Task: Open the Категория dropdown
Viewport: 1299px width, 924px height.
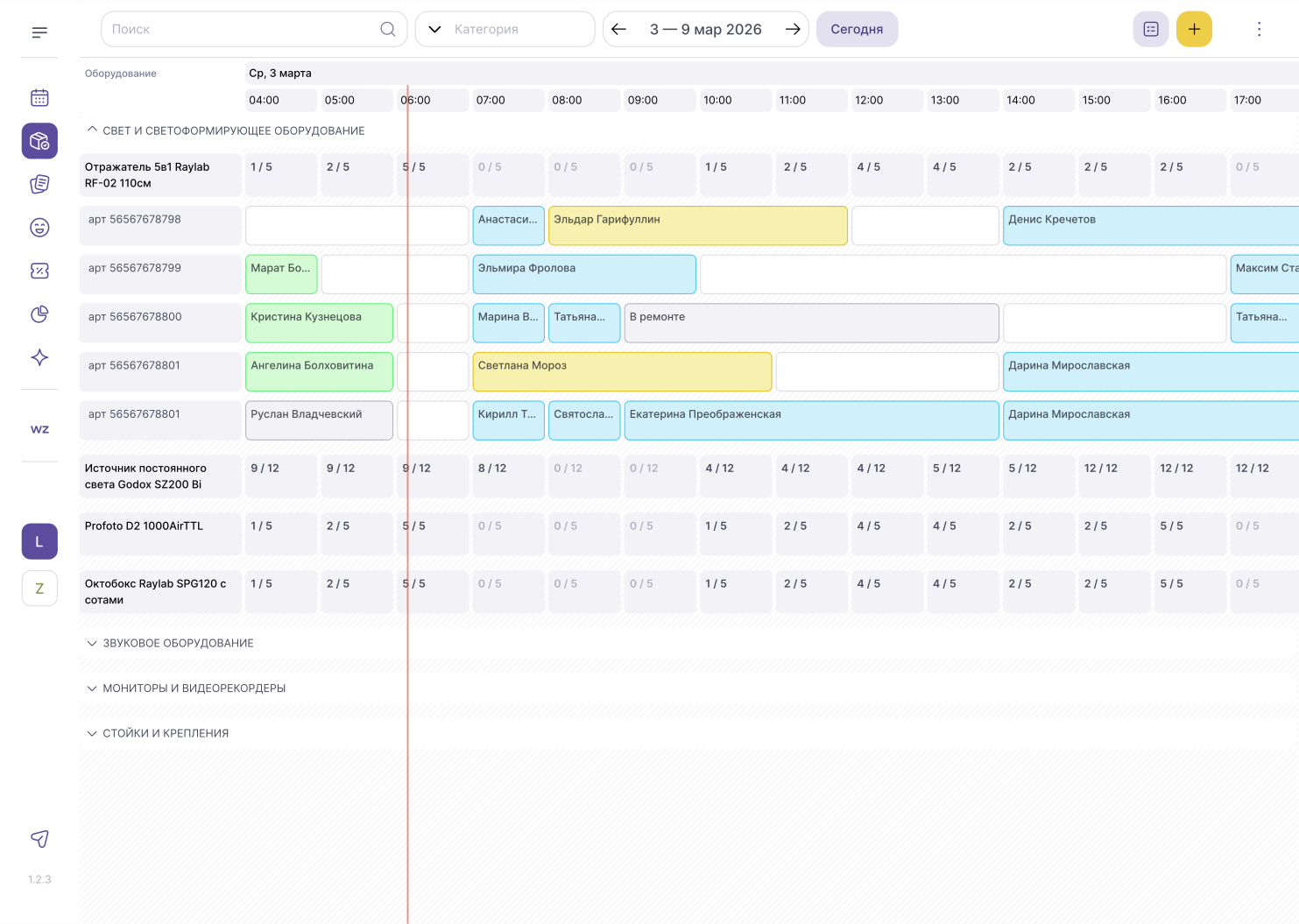Action: pyautogui.click(x=505, y=29)
